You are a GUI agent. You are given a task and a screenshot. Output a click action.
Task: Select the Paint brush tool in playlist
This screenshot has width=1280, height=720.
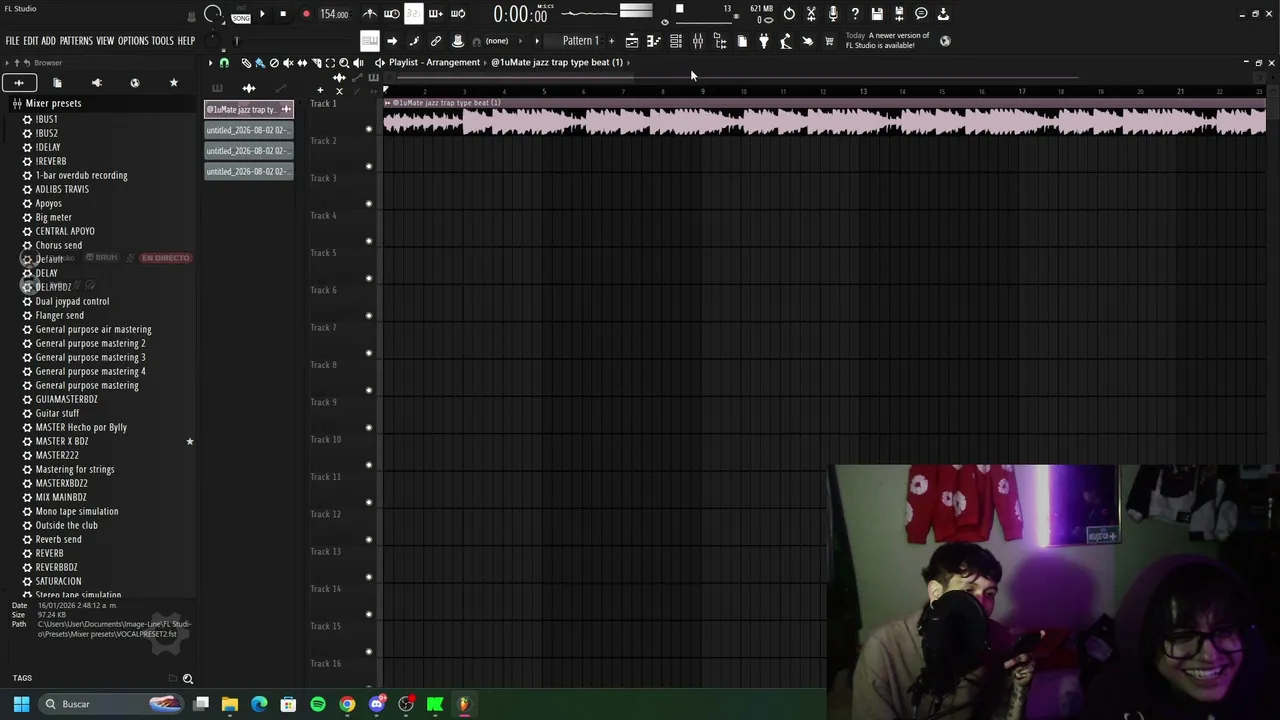click(x=260, y=63)
